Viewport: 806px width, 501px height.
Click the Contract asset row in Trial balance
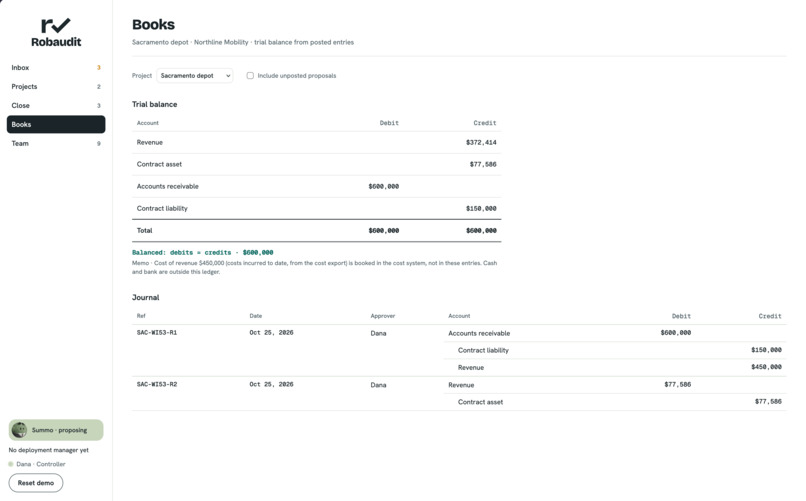point(317,164)
